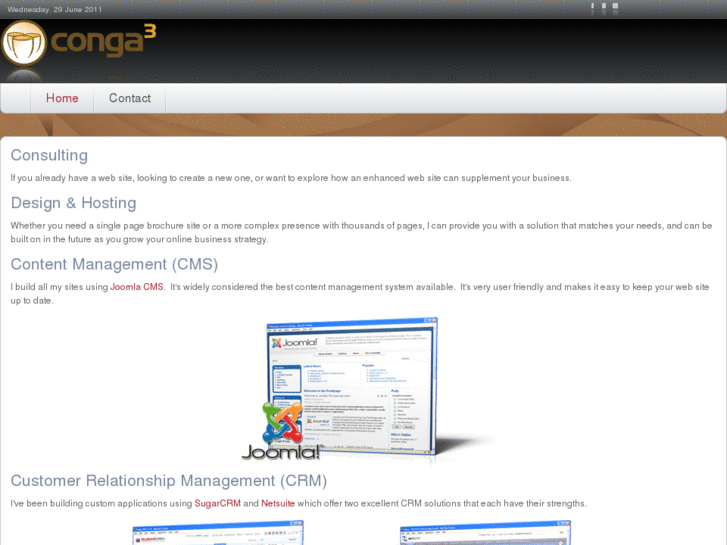Viewport: 727px width, 545px height.
Task: Select the medium page-width icon in top bar
Action: pos(604,6)
